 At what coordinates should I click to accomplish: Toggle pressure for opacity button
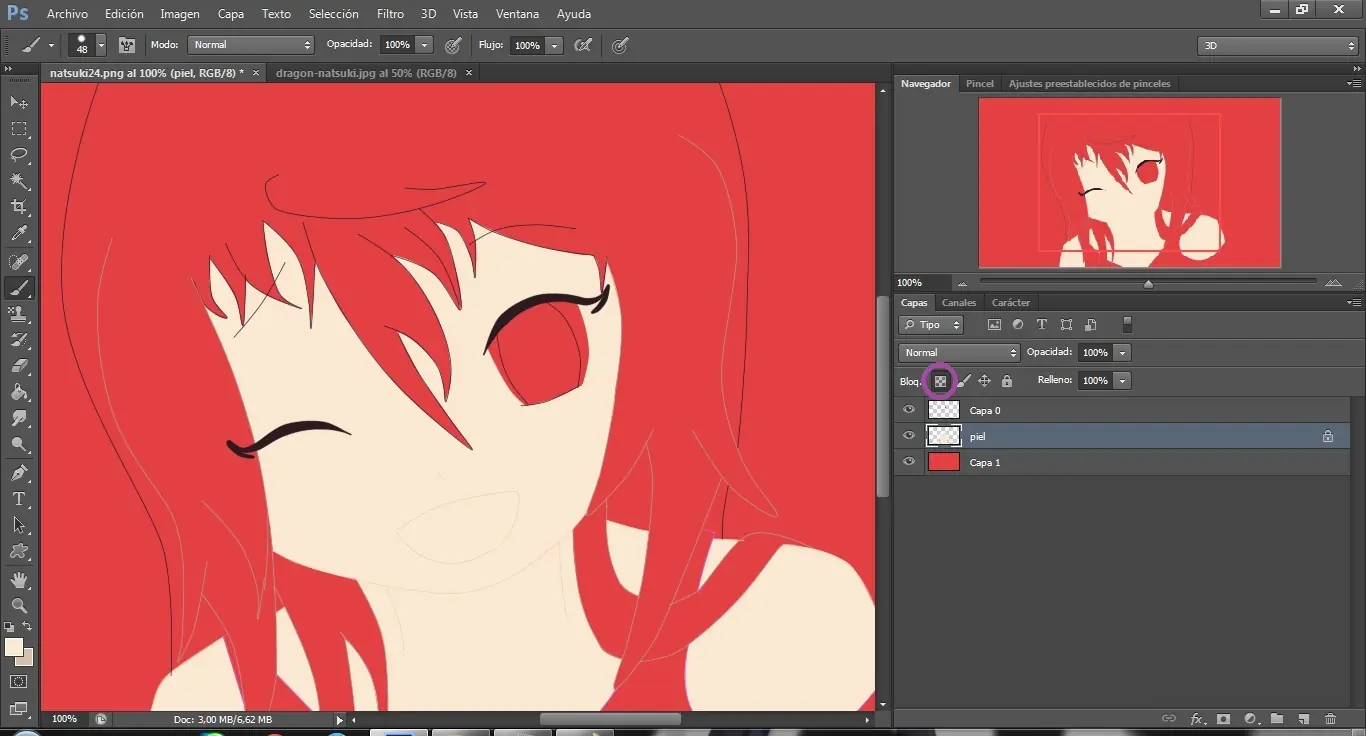(453, 45)
